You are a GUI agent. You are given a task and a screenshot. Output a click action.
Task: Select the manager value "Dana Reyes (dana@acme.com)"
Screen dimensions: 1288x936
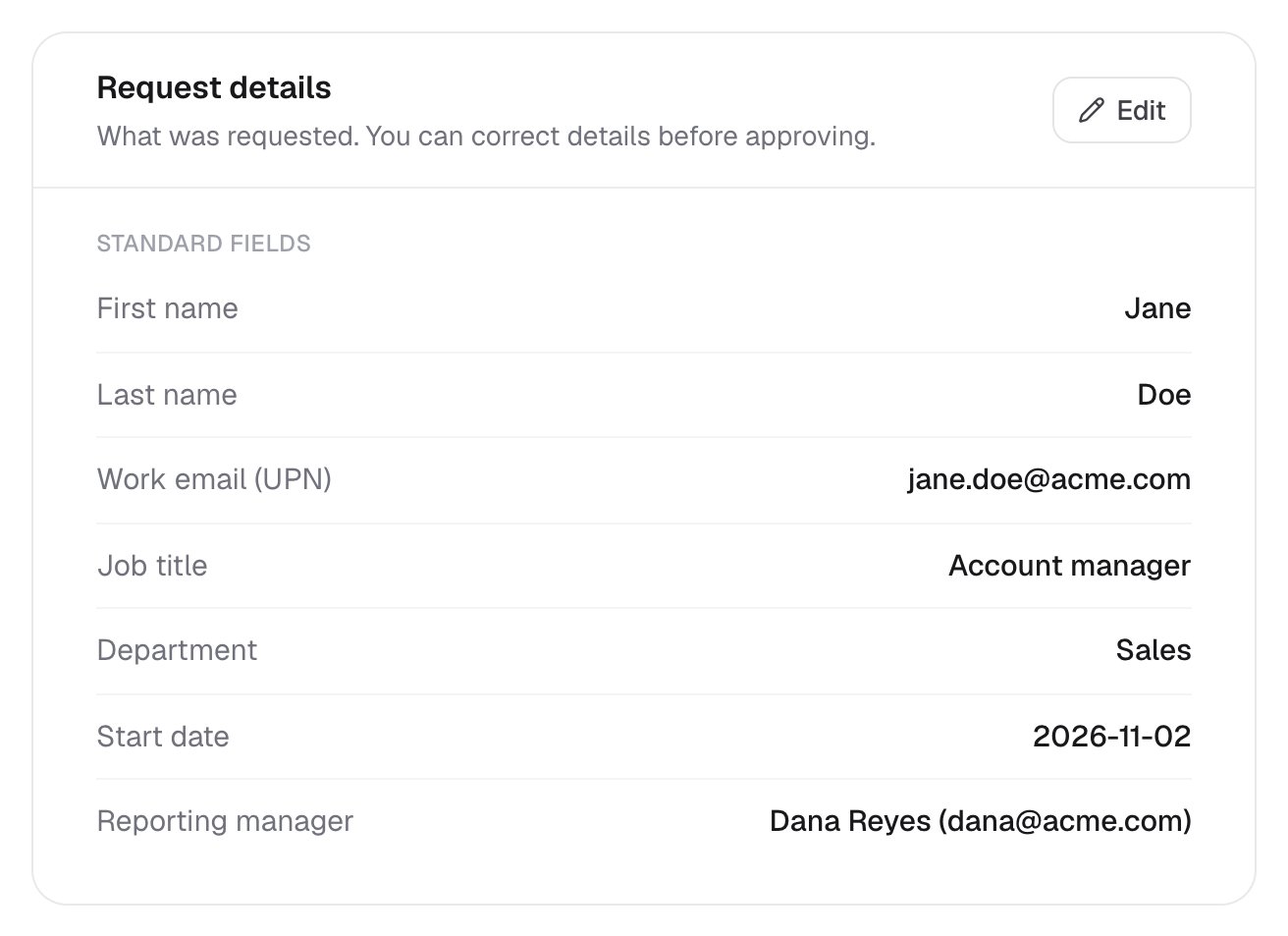981,821
